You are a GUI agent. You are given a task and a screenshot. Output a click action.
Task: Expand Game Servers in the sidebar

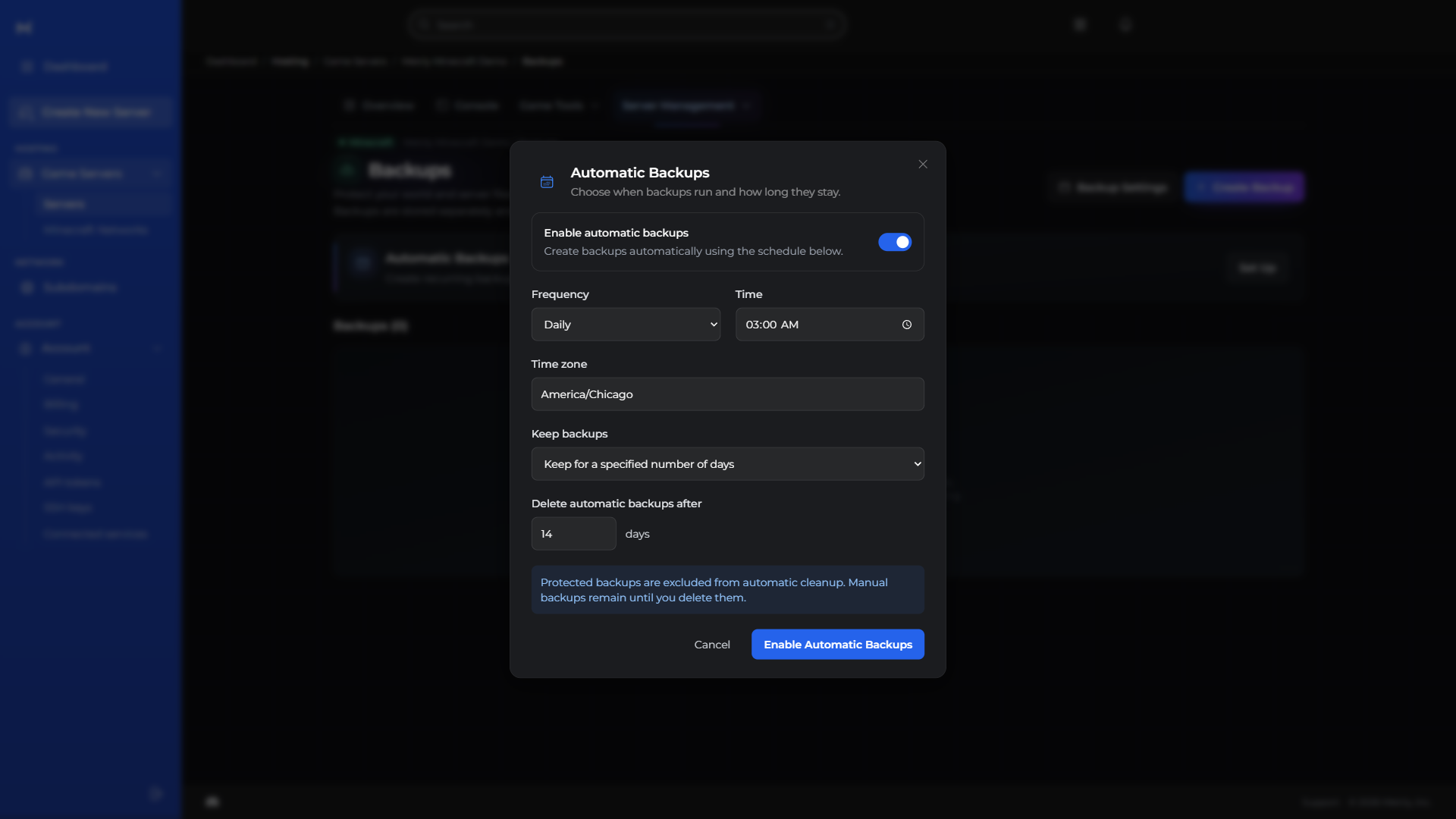coord(89,174)
